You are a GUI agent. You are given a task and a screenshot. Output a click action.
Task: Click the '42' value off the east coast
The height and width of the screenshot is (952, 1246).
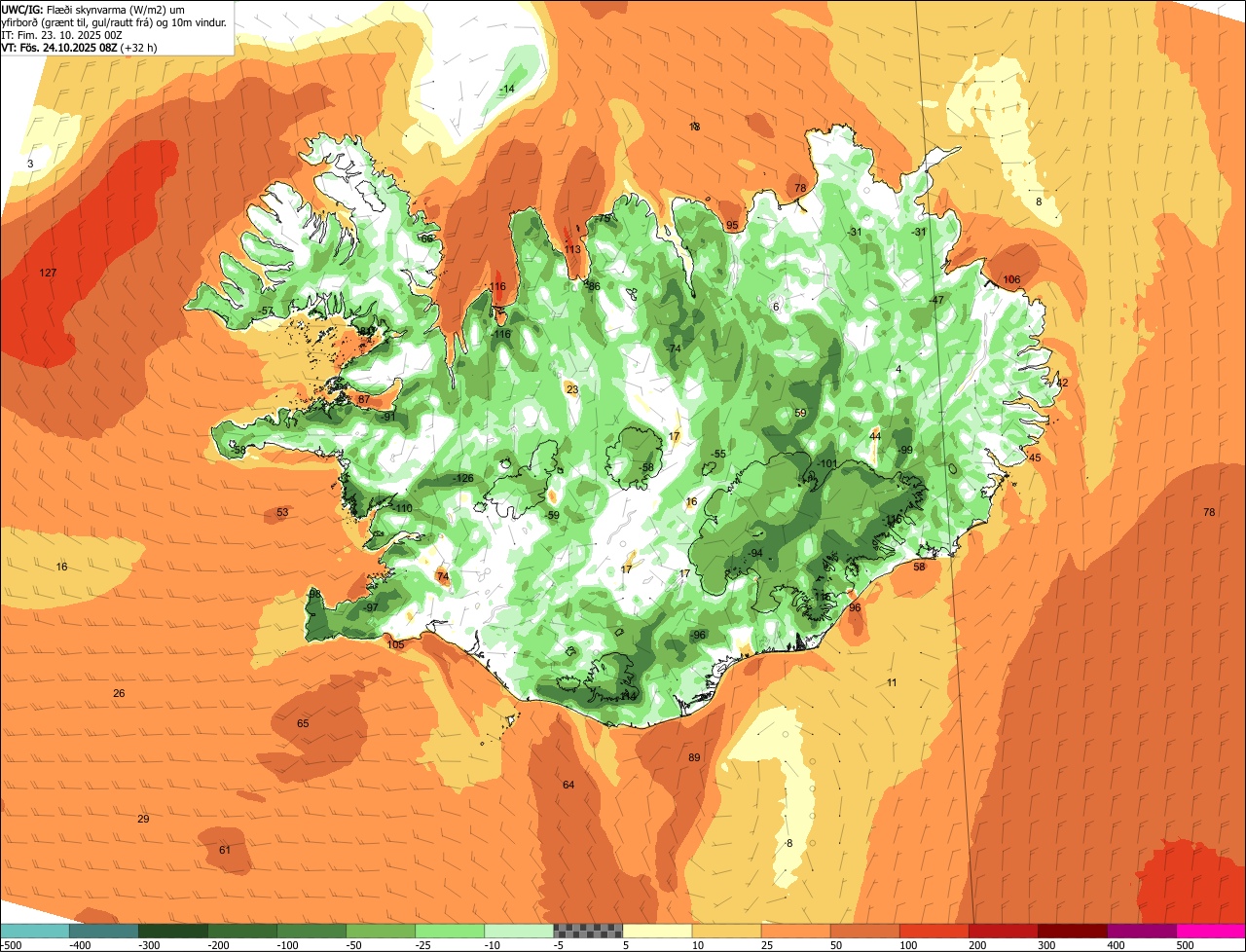1062,383
